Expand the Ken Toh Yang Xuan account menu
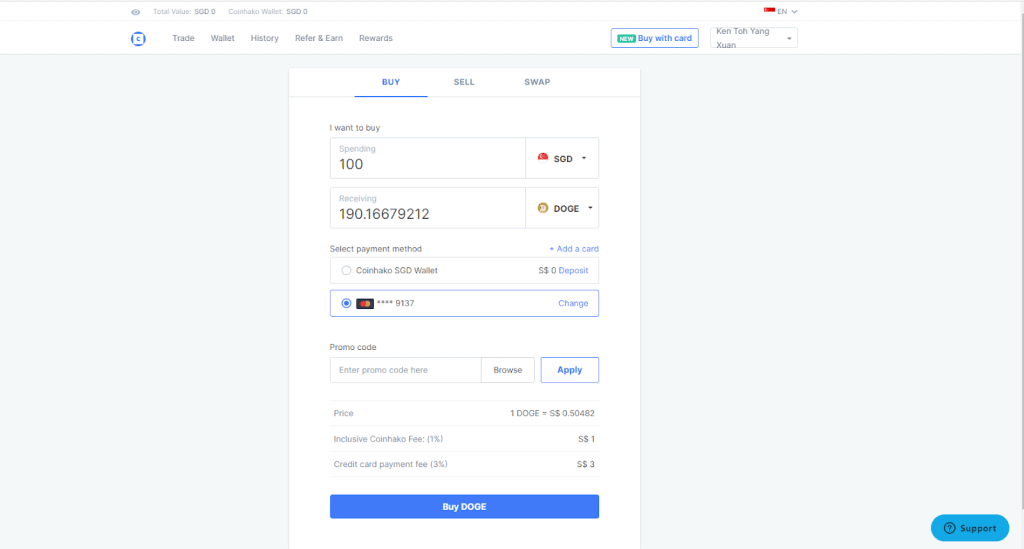 point(754,38)
